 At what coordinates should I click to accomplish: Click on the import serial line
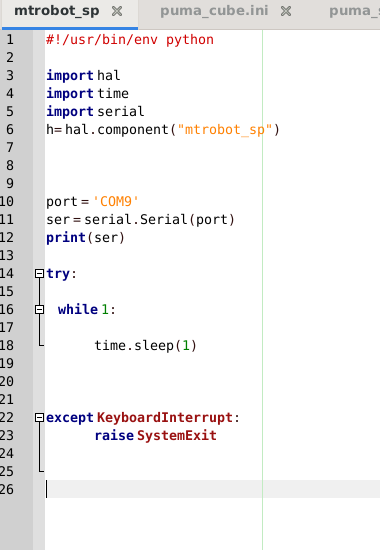[x=95, y=112]
